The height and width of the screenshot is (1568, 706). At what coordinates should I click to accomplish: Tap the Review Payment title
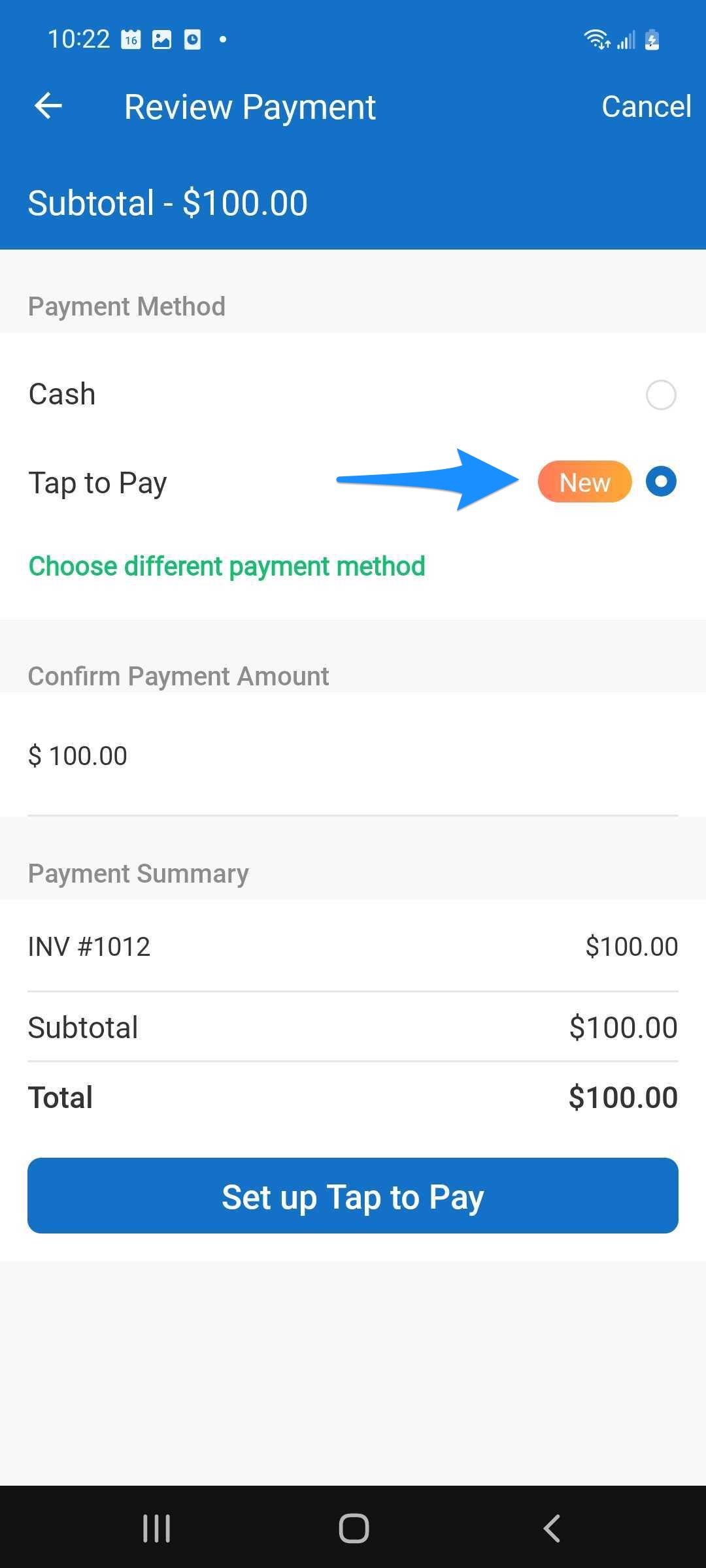pyautogui.click(x=250, y=107)
